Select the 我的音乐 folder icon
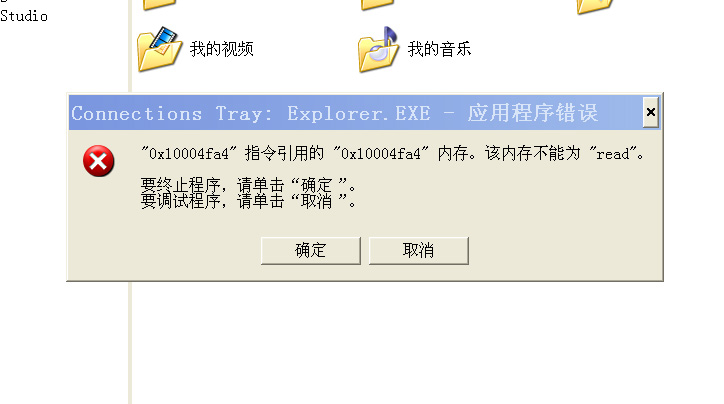Viewport: 724px width, 404px height. click(378, 49)
